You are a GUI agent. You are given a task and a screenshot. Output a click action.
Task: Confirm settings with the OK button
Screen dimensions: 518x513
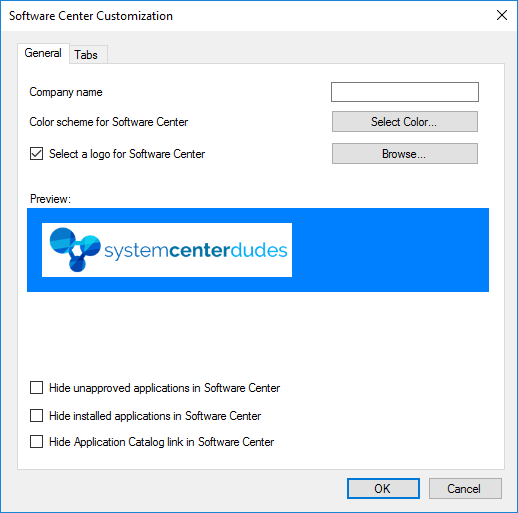pos(383,489)
